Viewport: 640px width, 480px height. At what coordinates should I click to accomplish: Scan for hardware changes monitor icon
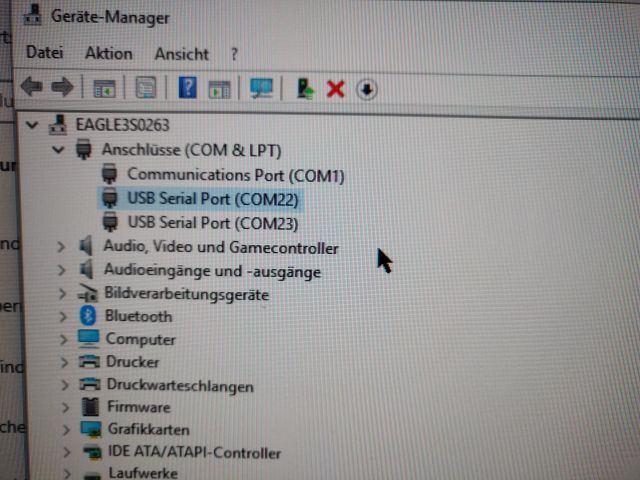coord(261,88)
